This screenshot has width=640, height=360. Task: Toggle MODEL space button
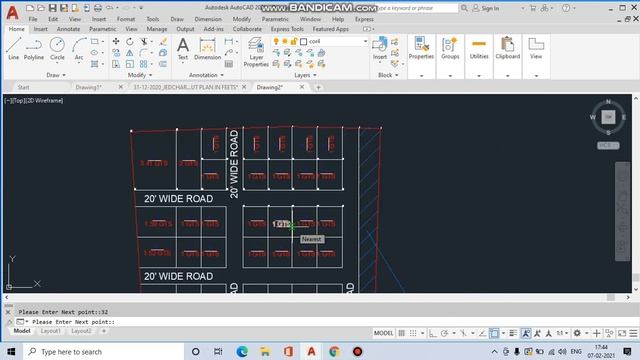pos(384,333)
